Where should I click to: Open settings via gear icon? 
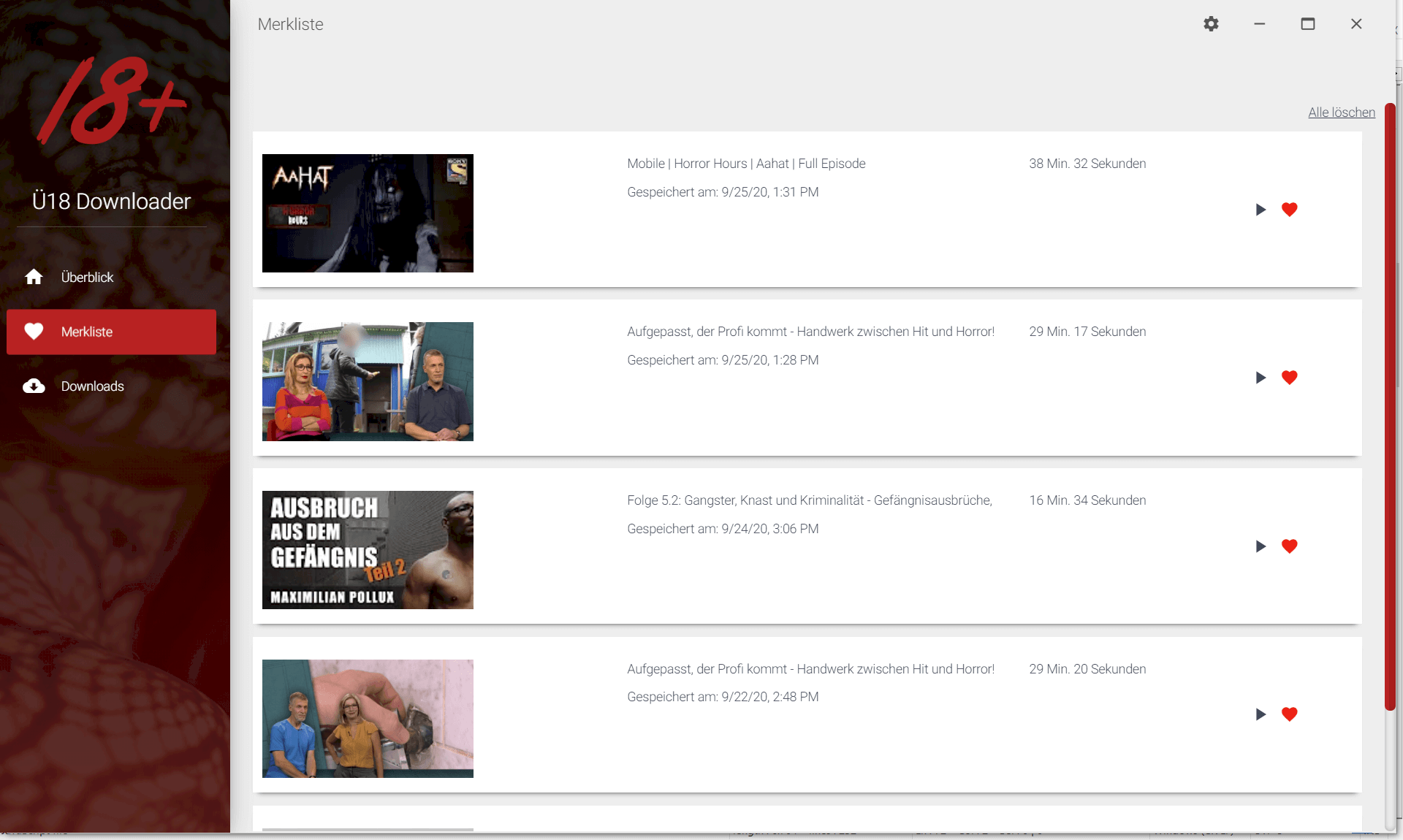tap(1211, 24)
